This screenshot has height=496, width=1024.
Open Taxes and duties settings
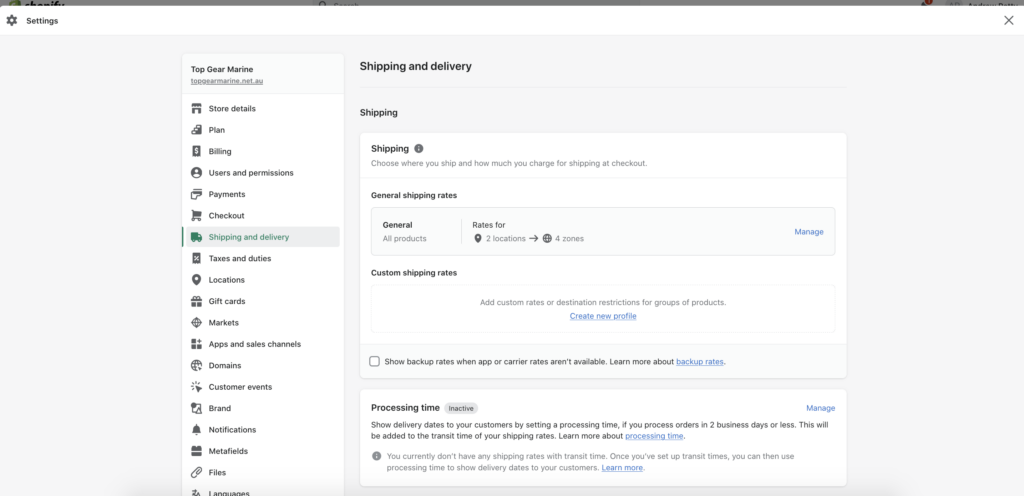click(x=239, y=258)
